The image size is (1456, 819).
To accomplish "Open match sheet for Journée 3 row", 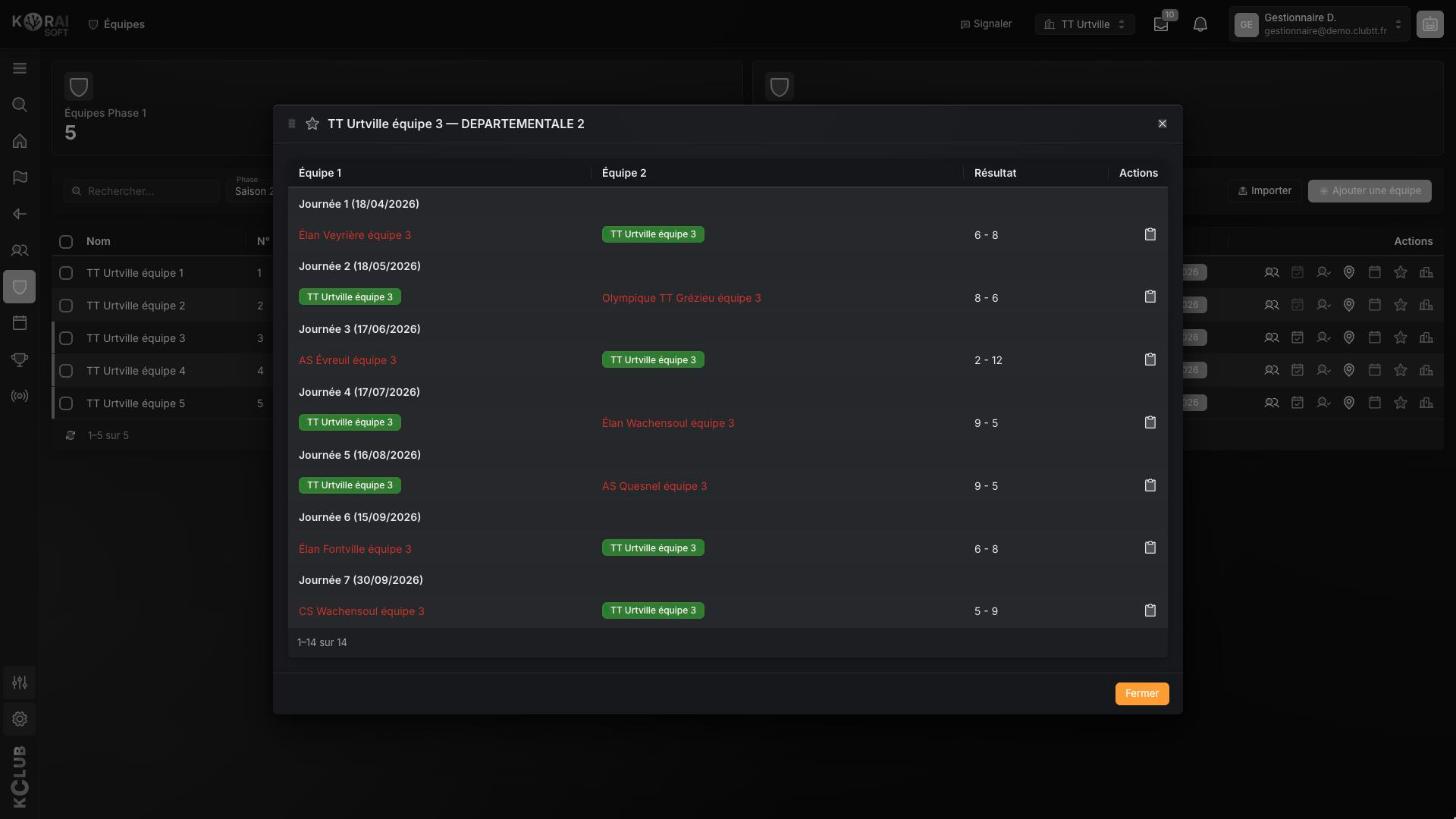I will tap(1150, 360).
